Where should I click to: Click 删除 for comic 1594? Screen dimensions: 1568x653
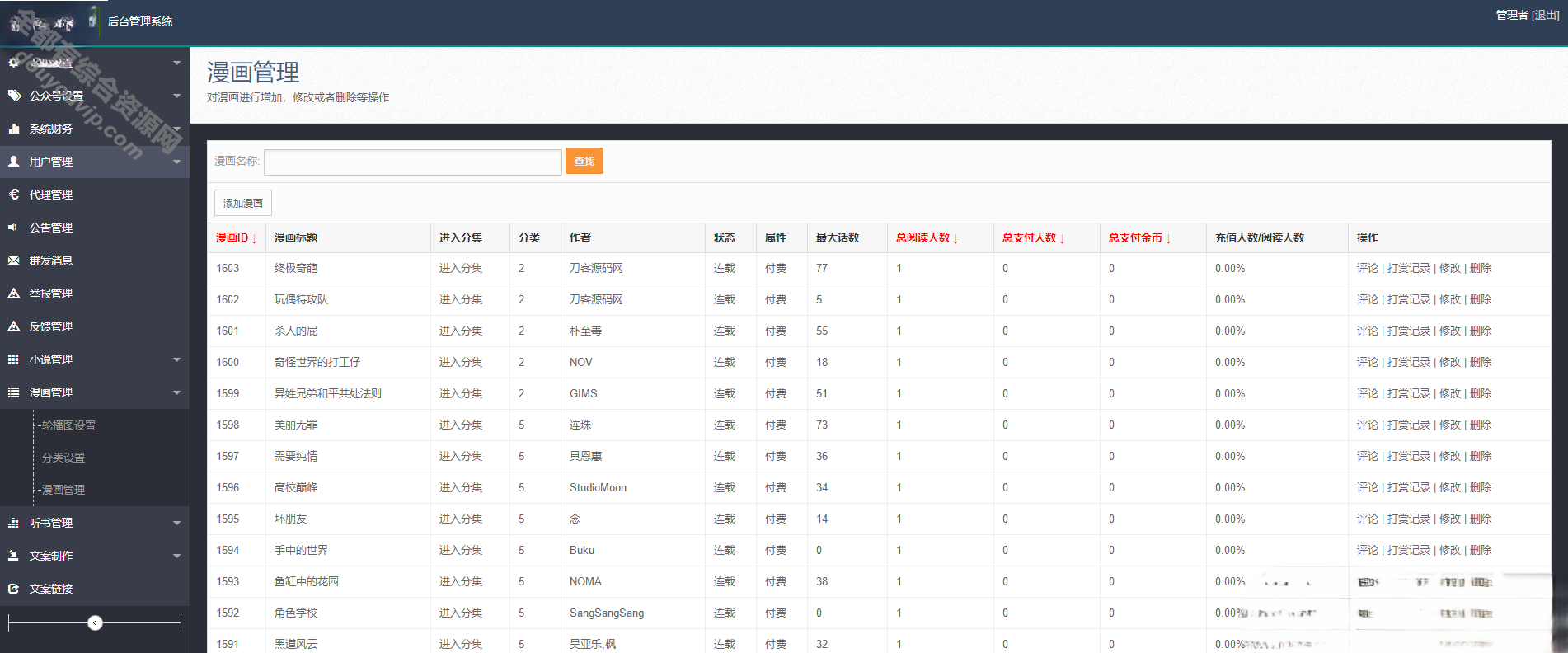point(1481,550)
